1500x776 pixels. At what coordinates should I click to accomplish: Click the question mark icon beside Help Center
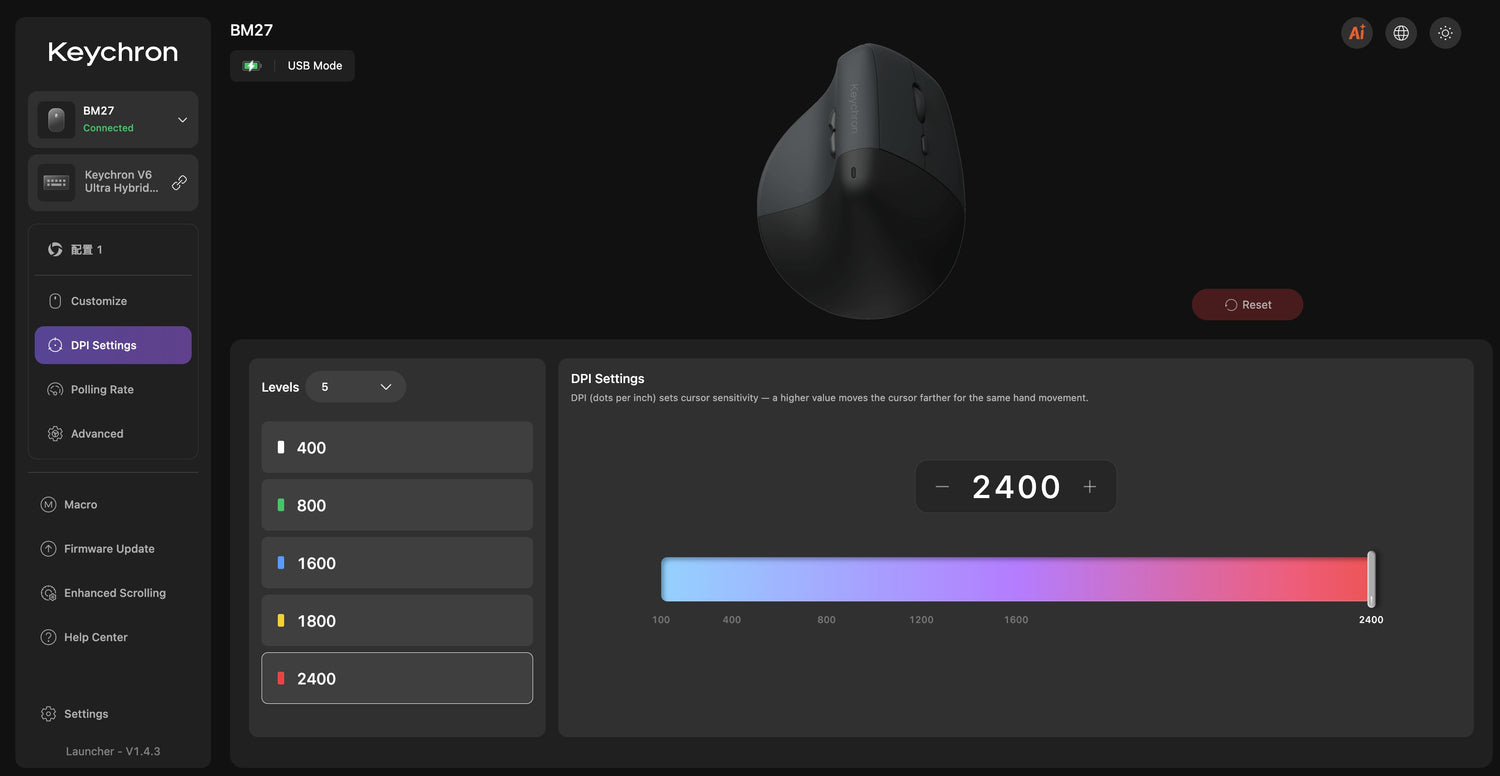coord(48,637)
